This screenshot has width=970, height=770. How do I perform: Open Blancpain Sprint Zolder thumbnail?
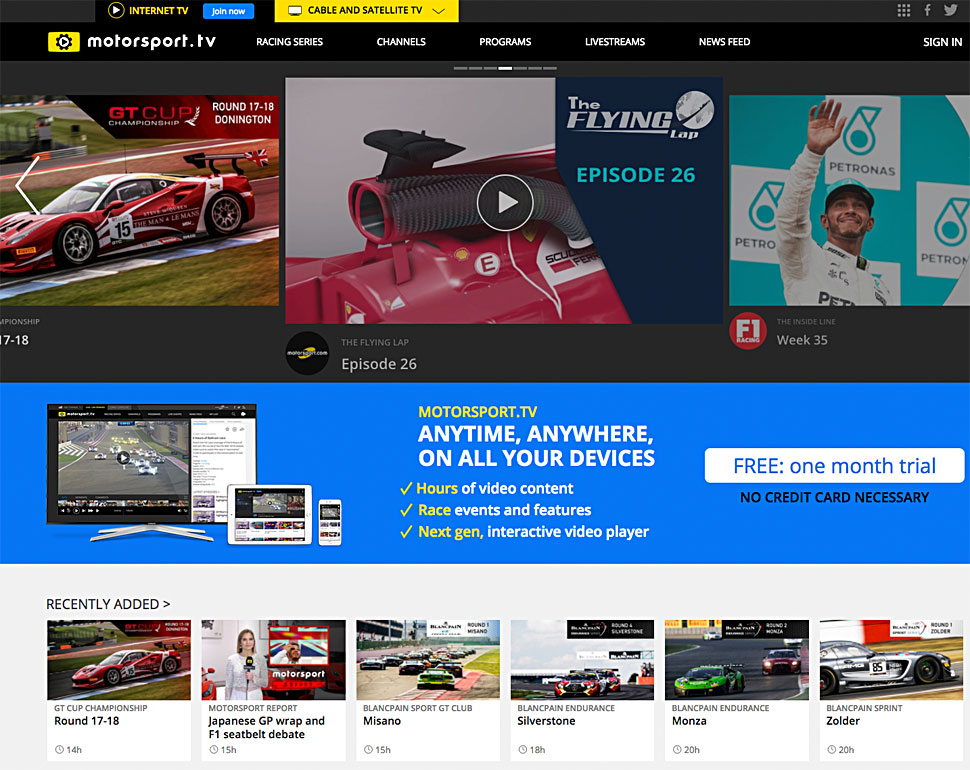tap(891, 660)
